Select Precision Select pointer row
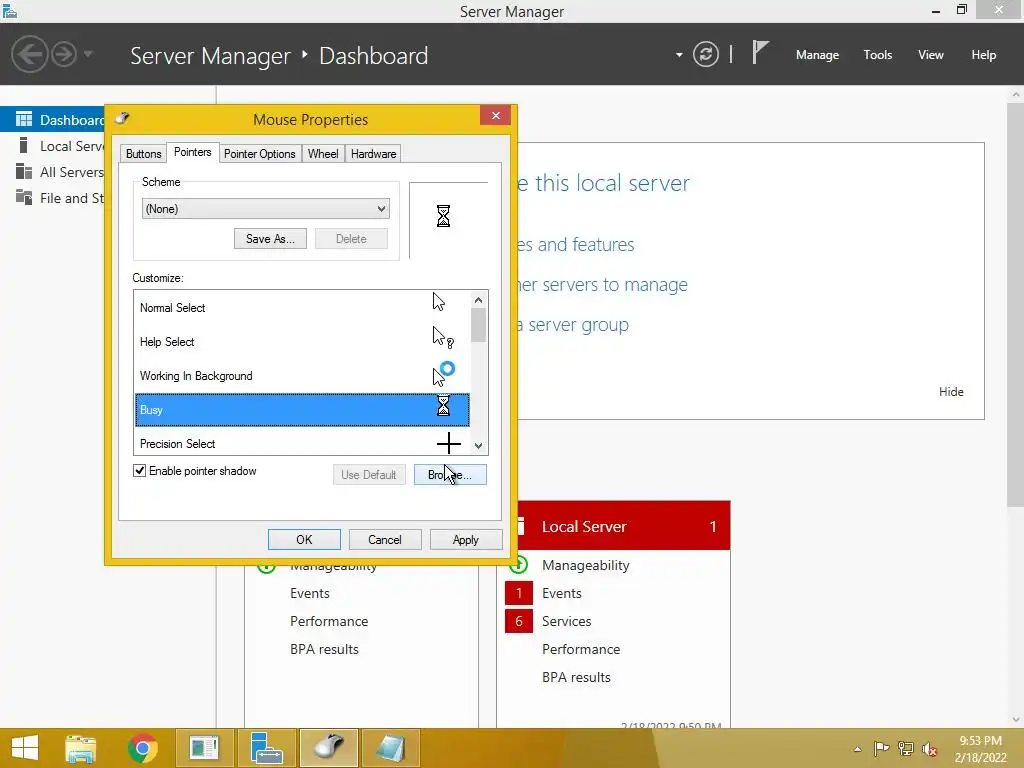The height and width of the screenshot is (768, 1024). tap(302, 443)
